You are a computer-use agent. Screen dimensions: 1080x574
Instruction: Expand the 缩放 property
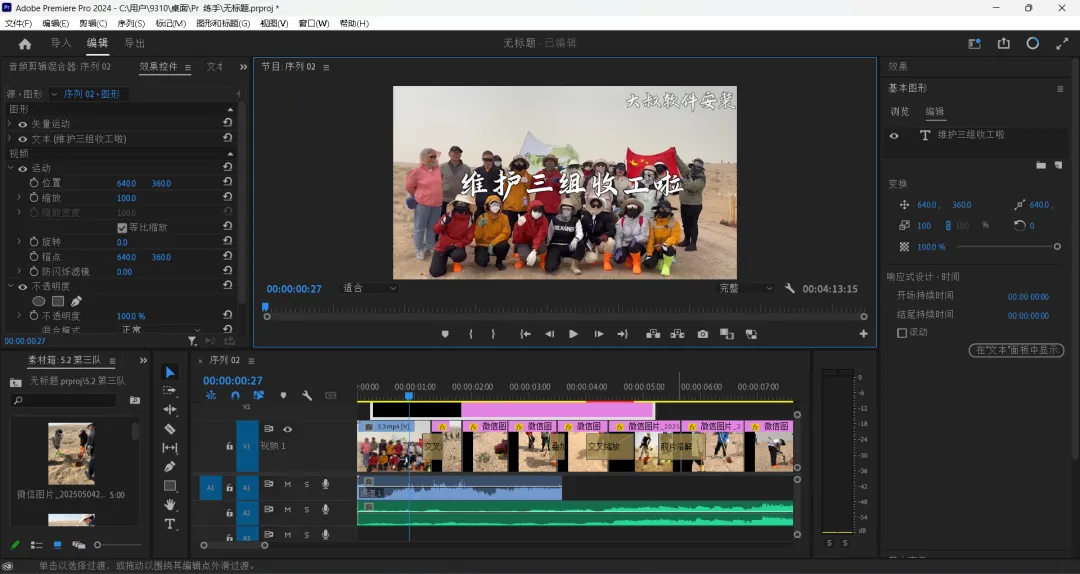(x=19, y=198)
